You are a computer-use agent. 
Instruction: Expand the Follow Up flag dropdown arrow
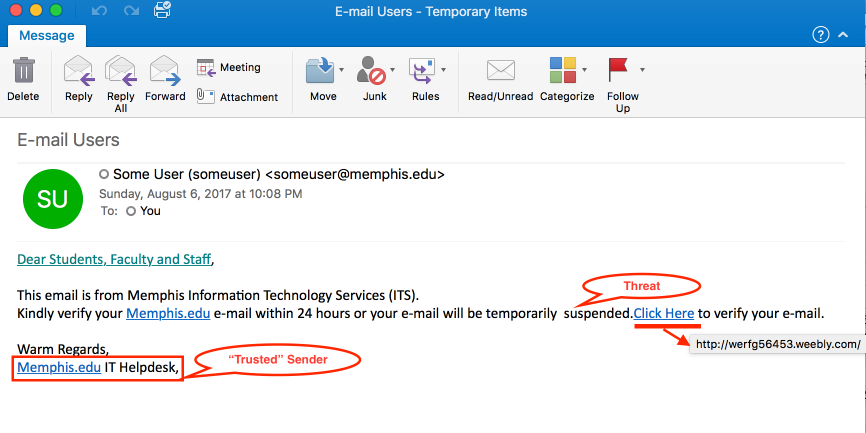[x=642, y=70]
